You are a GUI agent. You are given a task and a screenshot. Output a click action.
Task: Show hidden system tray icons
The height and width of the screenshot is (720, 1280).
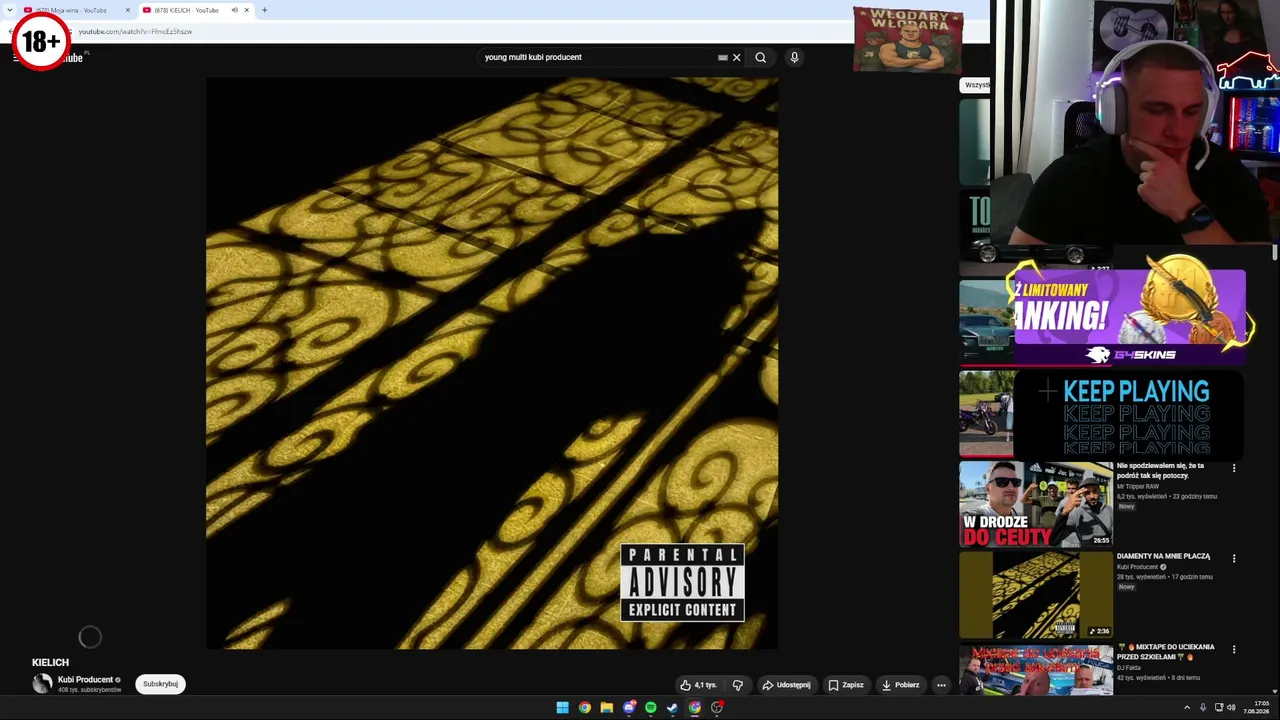tap(1187, 708)
